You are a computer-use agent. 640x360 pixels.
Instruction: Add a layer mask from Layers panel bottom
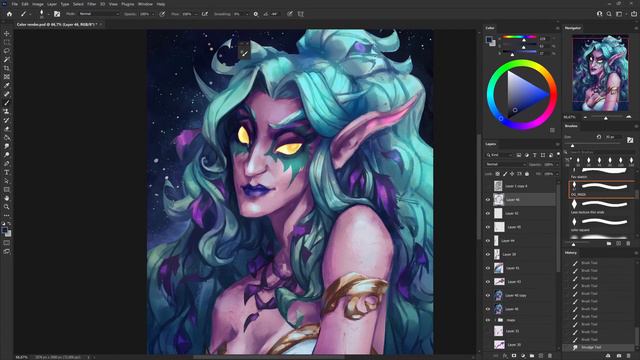coord(514,356)
